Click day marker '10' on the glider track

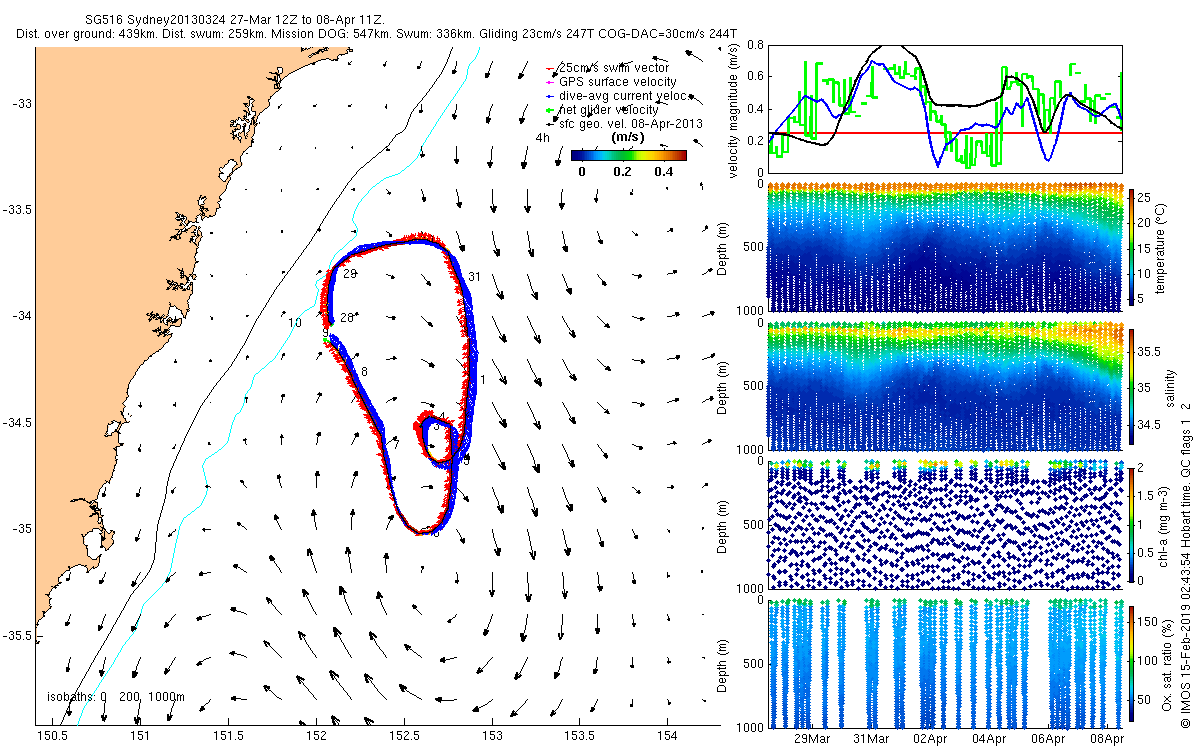(295, 323)
